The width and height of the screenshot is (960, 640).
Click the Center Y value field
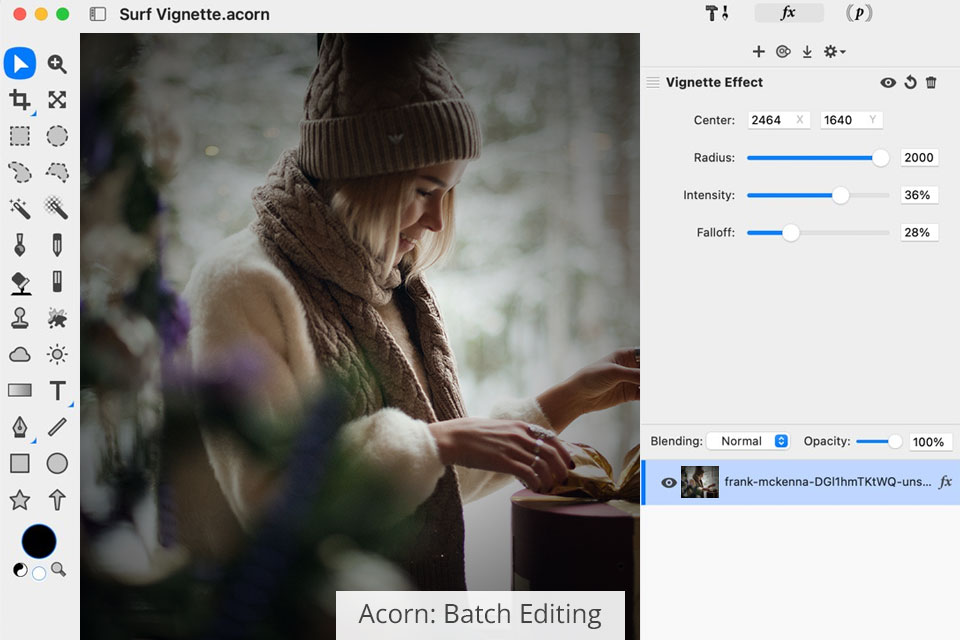851,120
